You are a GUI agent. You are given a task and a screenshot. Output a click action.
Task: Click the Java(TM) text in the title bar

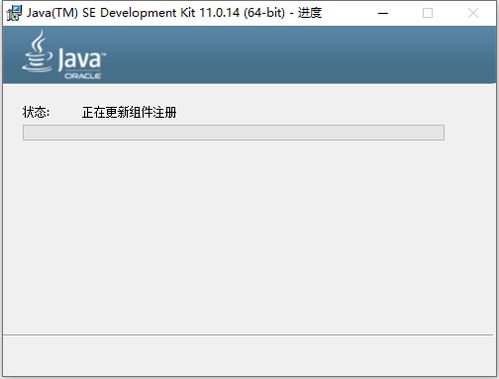pyautogui.click(x=52, y=13)
